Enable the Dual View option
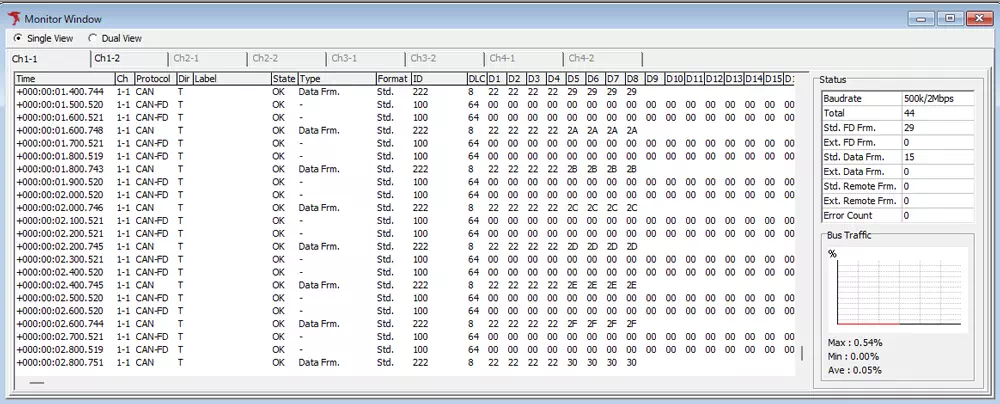This screenshot has width=1000, height=404. 93,38
